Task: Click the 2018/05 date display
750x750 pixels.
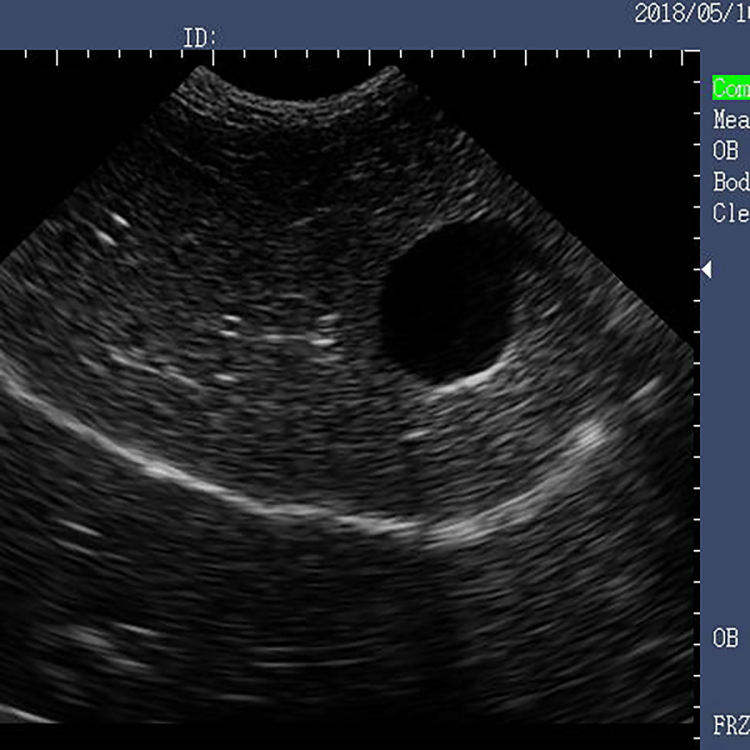Action: [x=692, y=13]
